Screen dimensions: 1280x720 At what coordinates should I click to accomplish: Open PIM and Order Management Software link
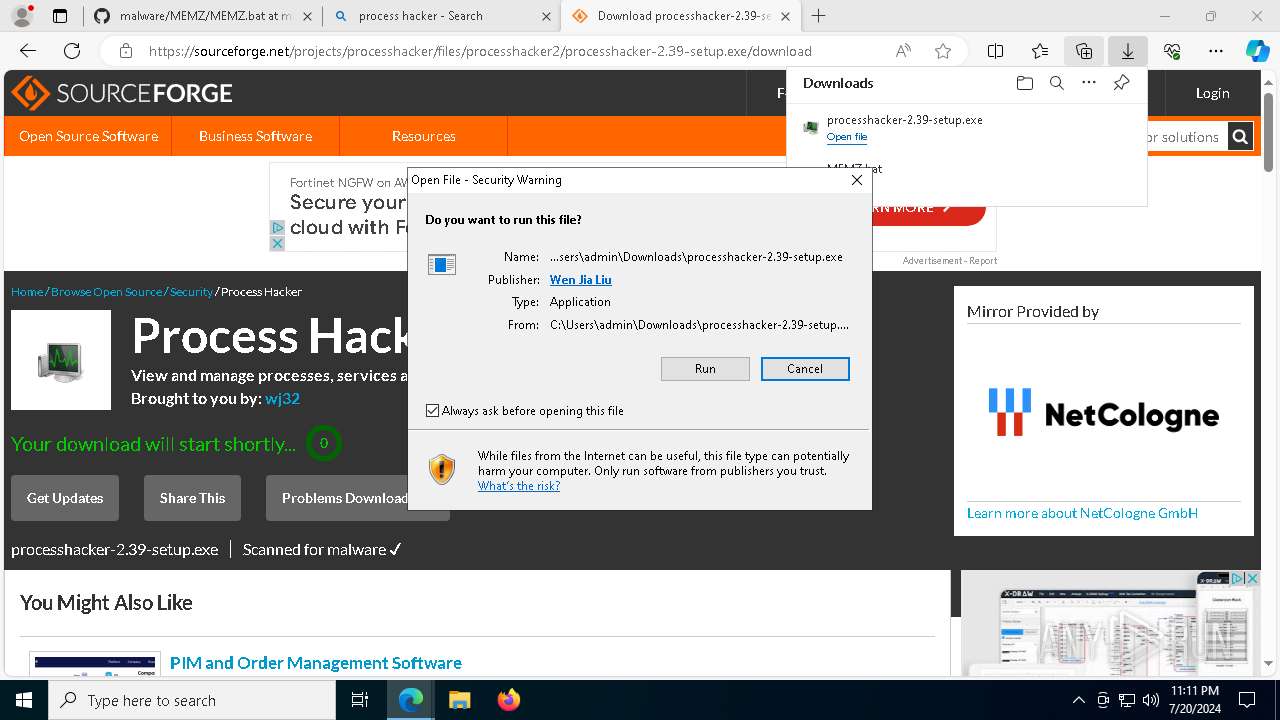coord(316,663)
